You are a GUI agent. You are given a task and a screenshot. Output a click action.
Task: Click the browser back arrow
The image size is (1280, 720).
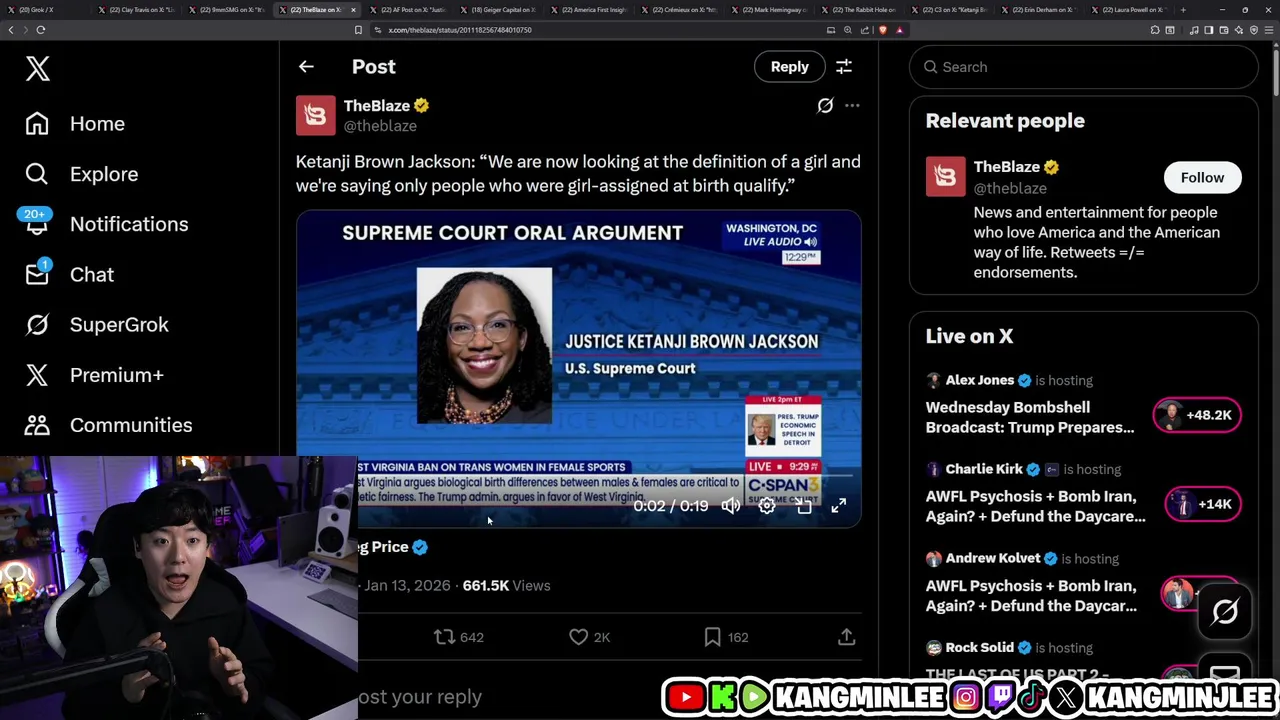point(11,30)
